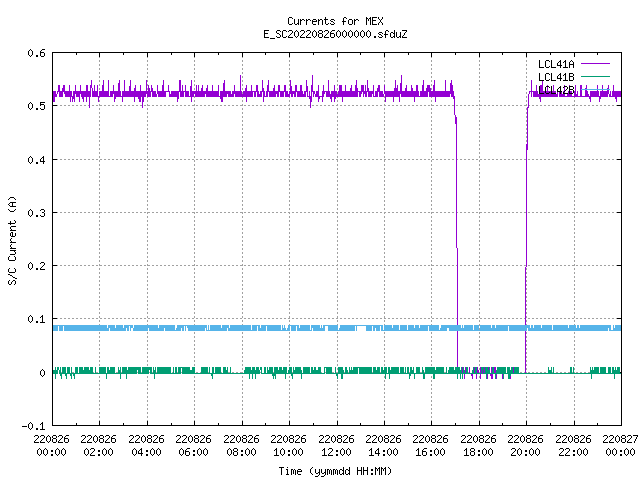640x480 pixels.
Task: Click the x-axis tick '220826 04:00'
Action: (146, 445)
